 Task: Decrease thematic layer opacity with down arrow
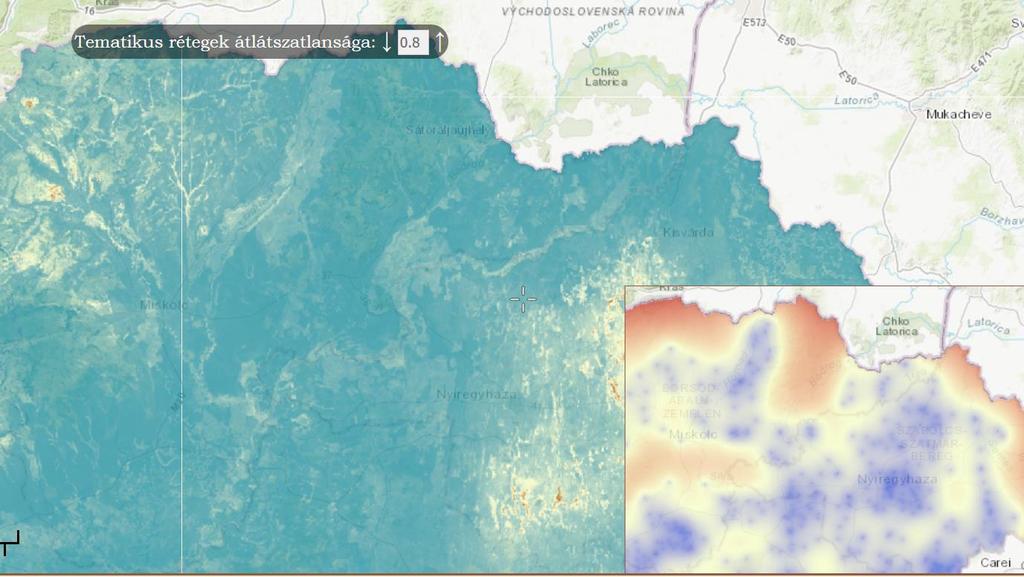[387, 42]
